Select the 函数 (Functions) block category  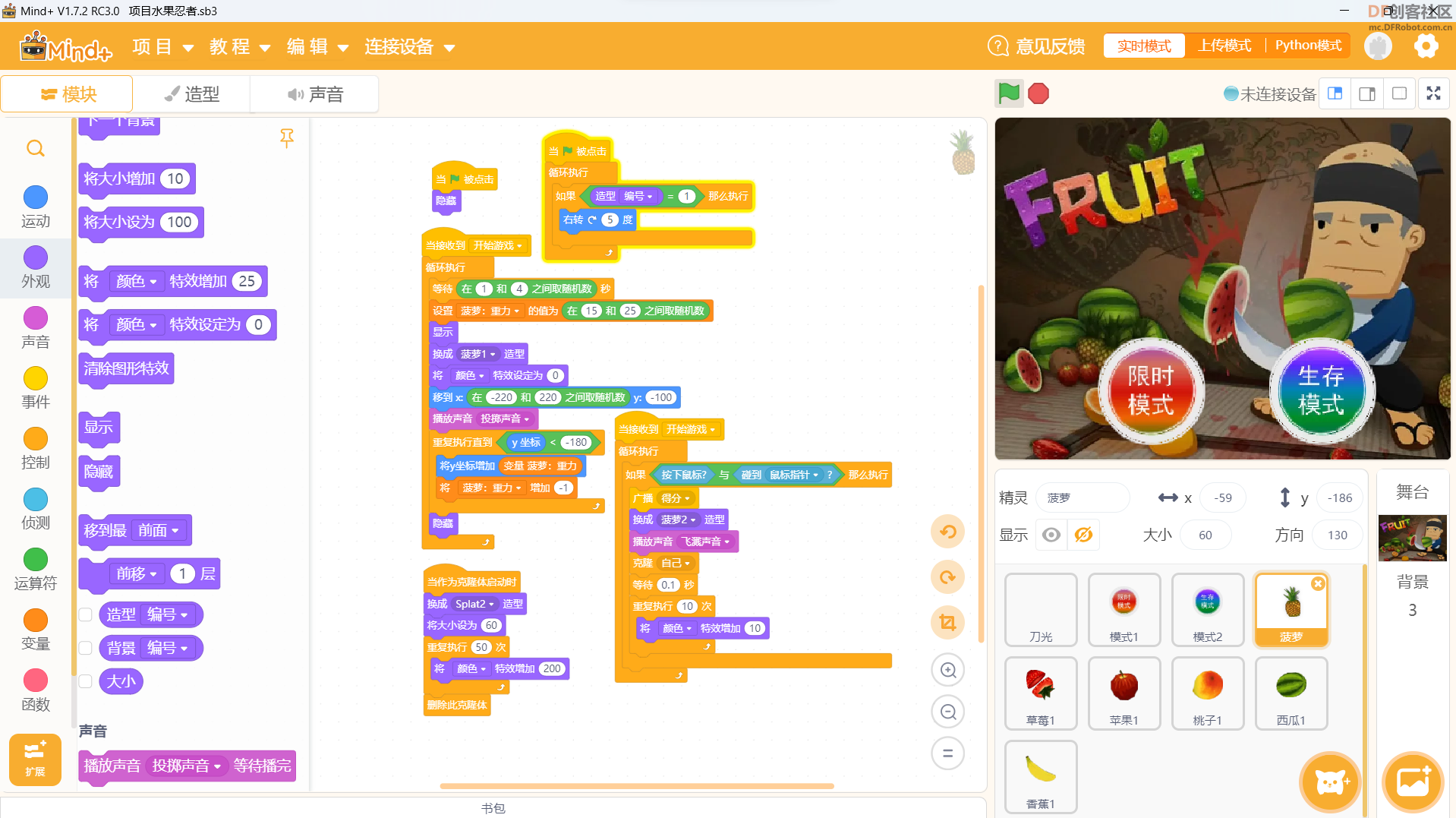coord(36,690)
